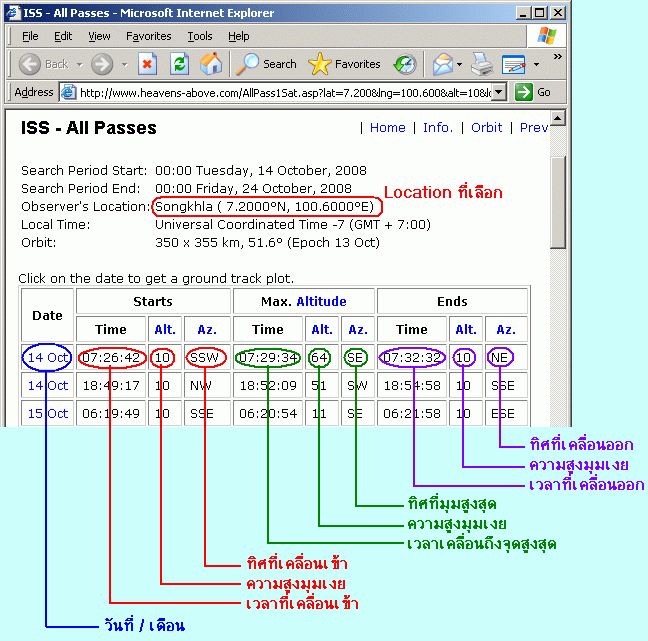Follow the Info. link

click(x=438, y=128)
